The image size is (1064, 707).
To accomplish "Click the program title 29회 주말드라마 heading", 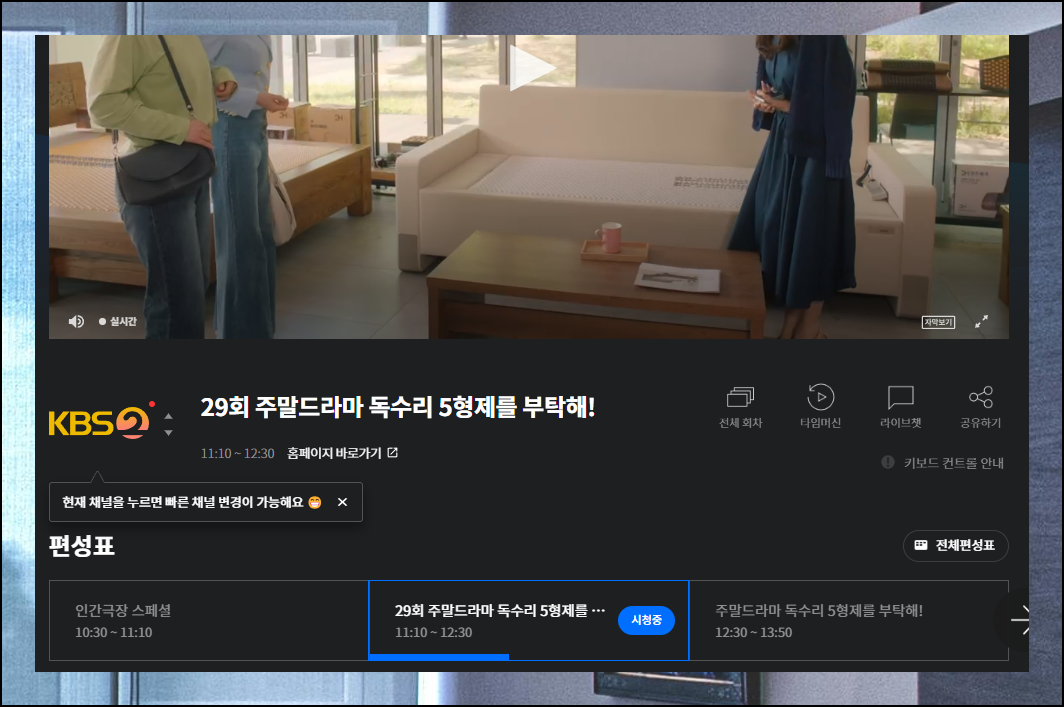I will [x=398, y=407].
